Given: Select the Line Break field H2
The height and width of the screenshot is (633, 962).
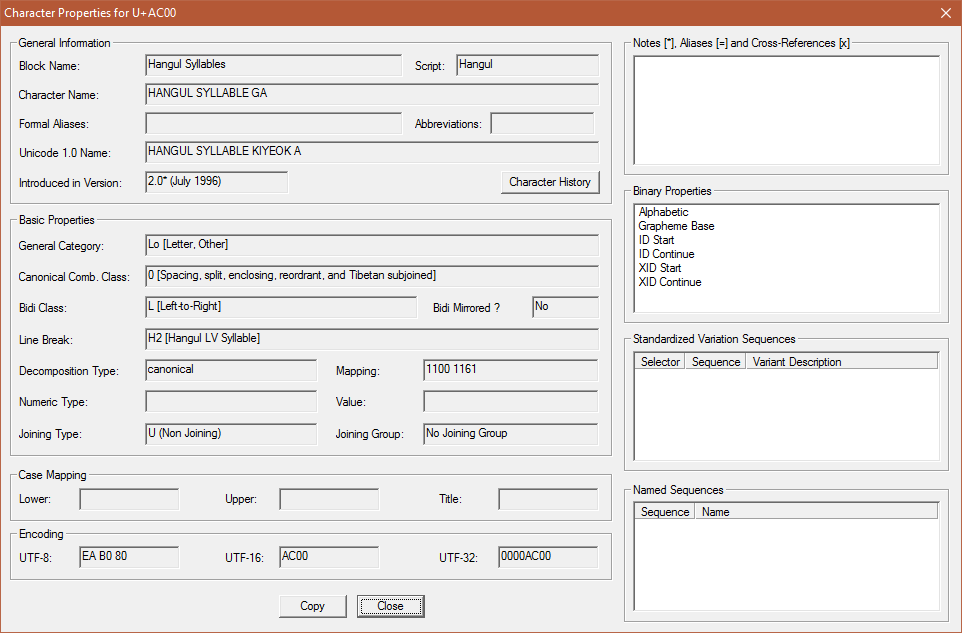Looking at the screenshot, I should 372,339.
